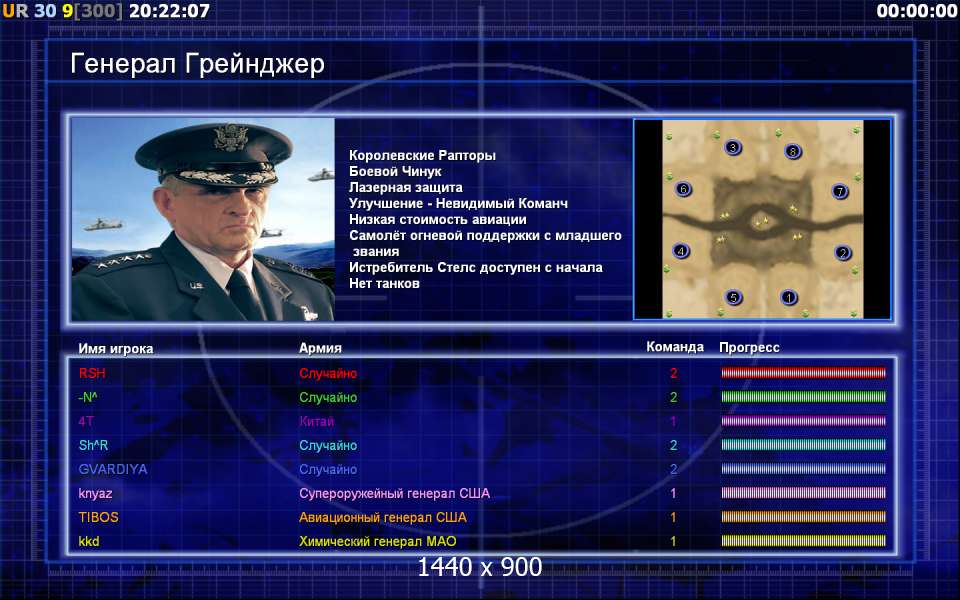Click the title 'Генерал Грейнджер'
Viewport: 960px width, 600px height.
pyautogui.click(x=197, y=64)
